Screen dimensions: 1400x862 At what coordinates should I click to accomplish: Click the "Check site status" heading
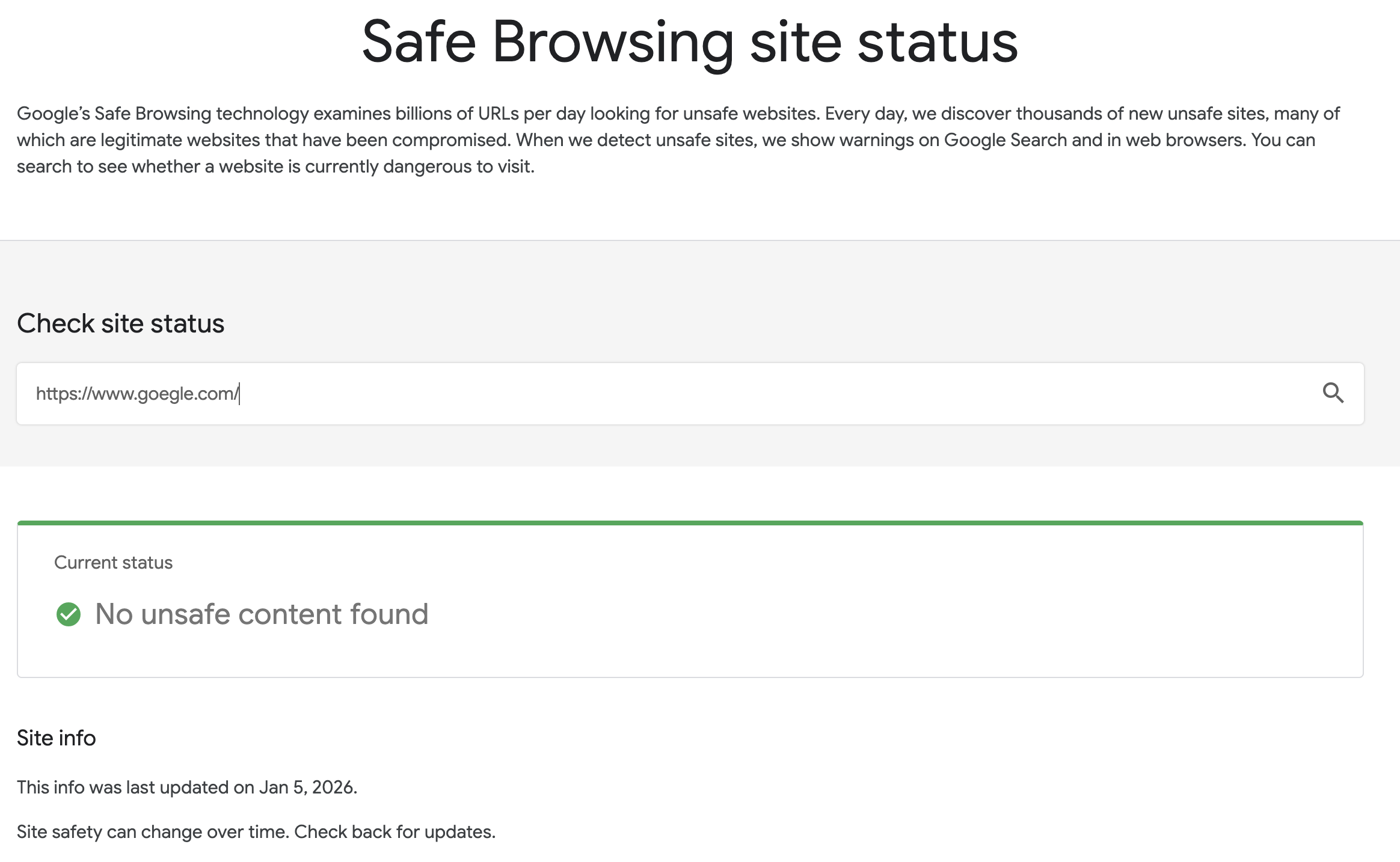point(120,323)
